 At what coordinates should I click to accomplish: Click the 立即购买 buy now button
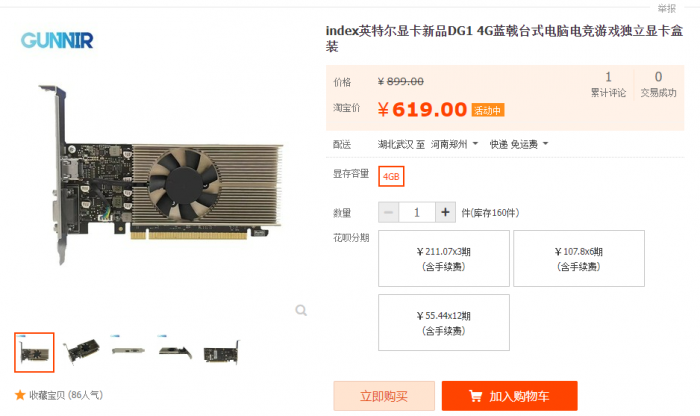(384, 396)
